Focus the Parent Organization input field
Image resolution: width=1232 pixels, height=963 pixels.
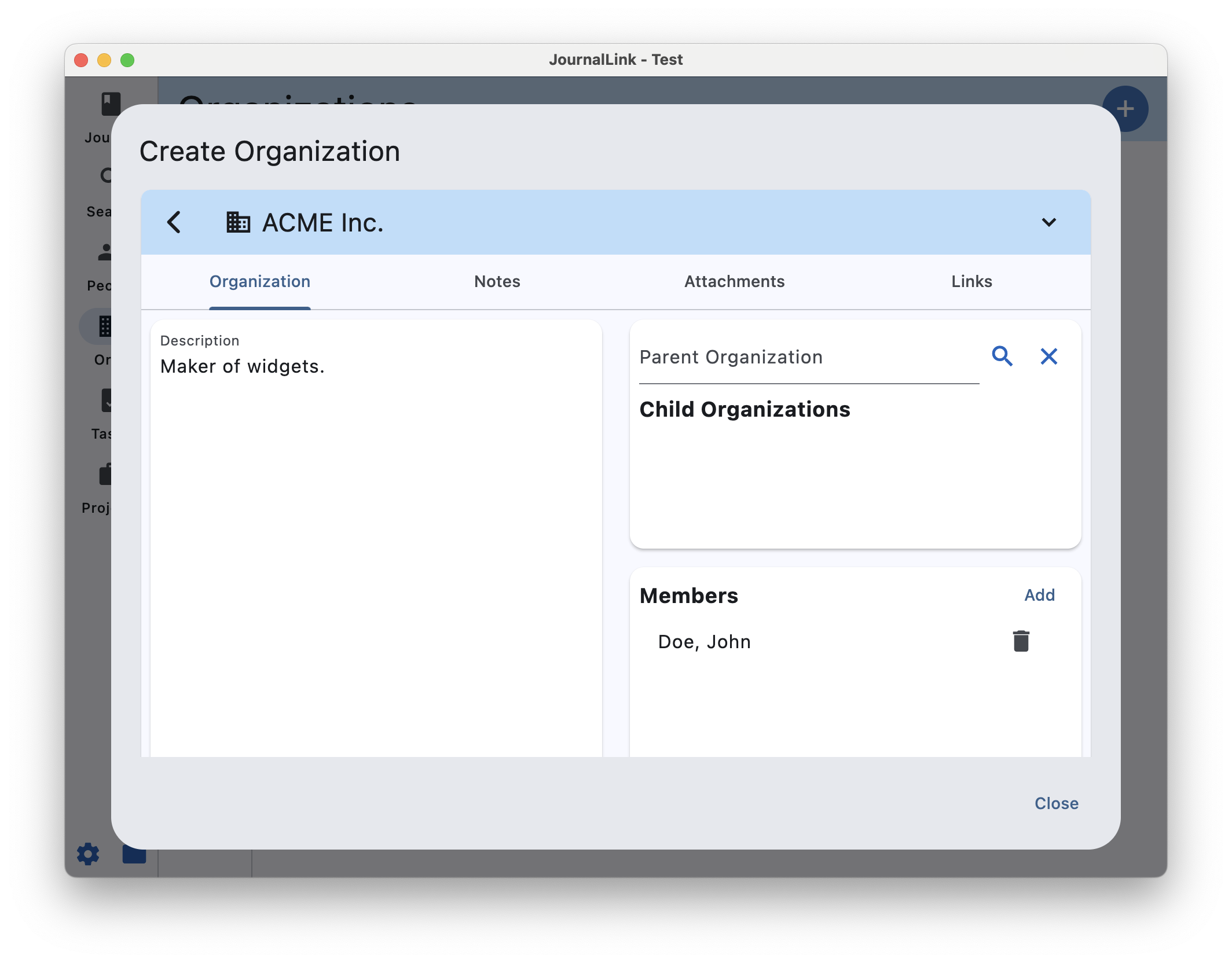(808, 358)
